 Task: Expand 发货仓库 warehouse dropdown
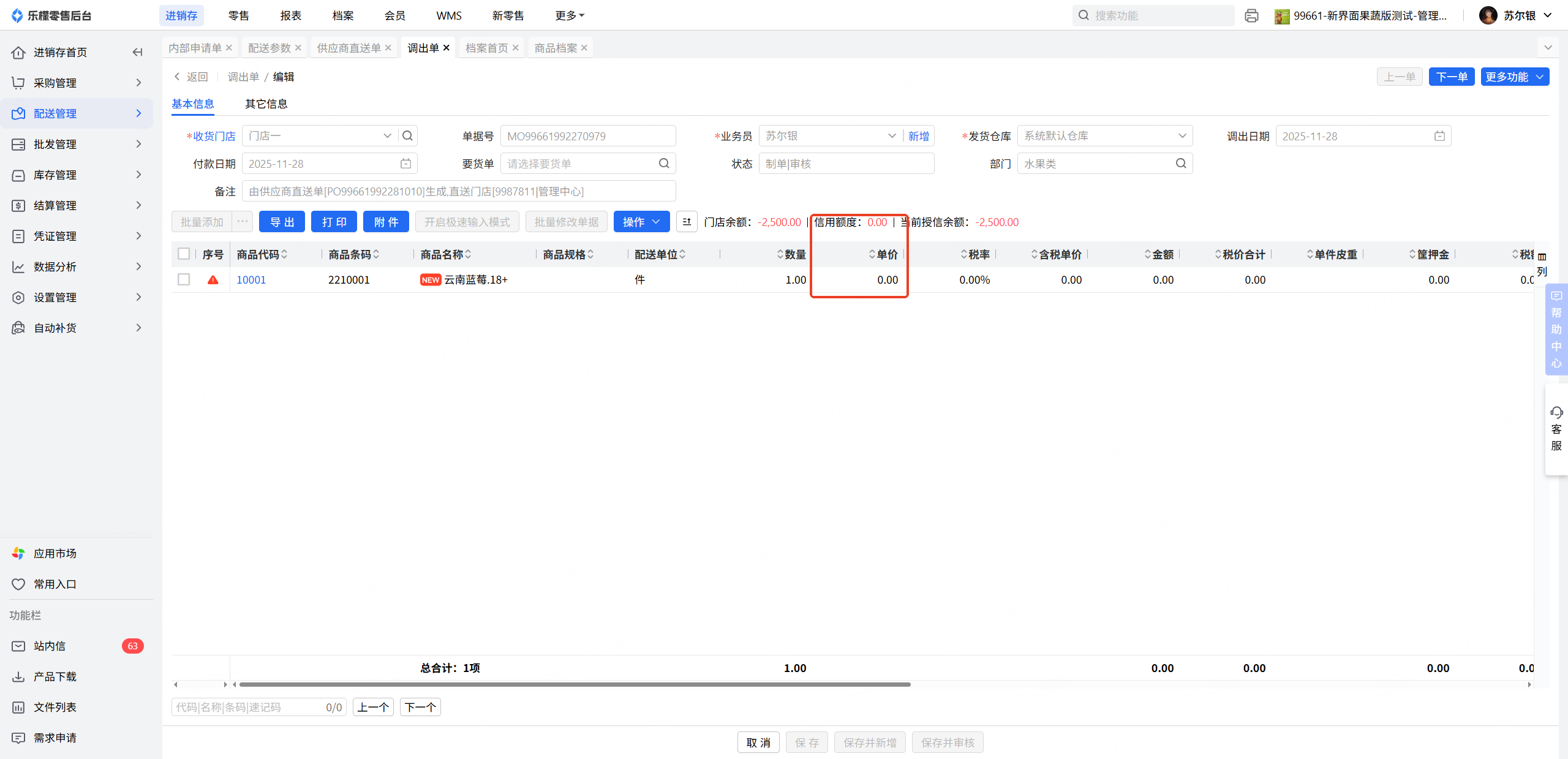pos(1182,136)
